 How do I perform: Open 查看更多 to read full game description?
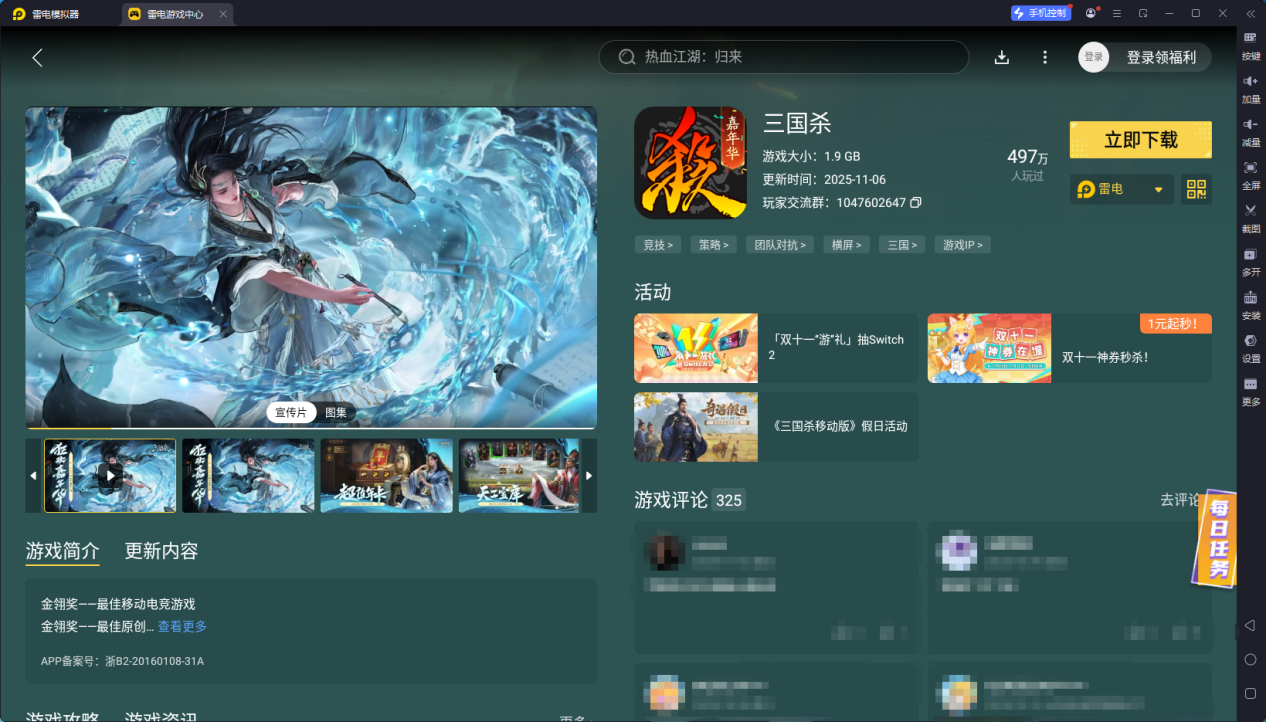[181, 626]
